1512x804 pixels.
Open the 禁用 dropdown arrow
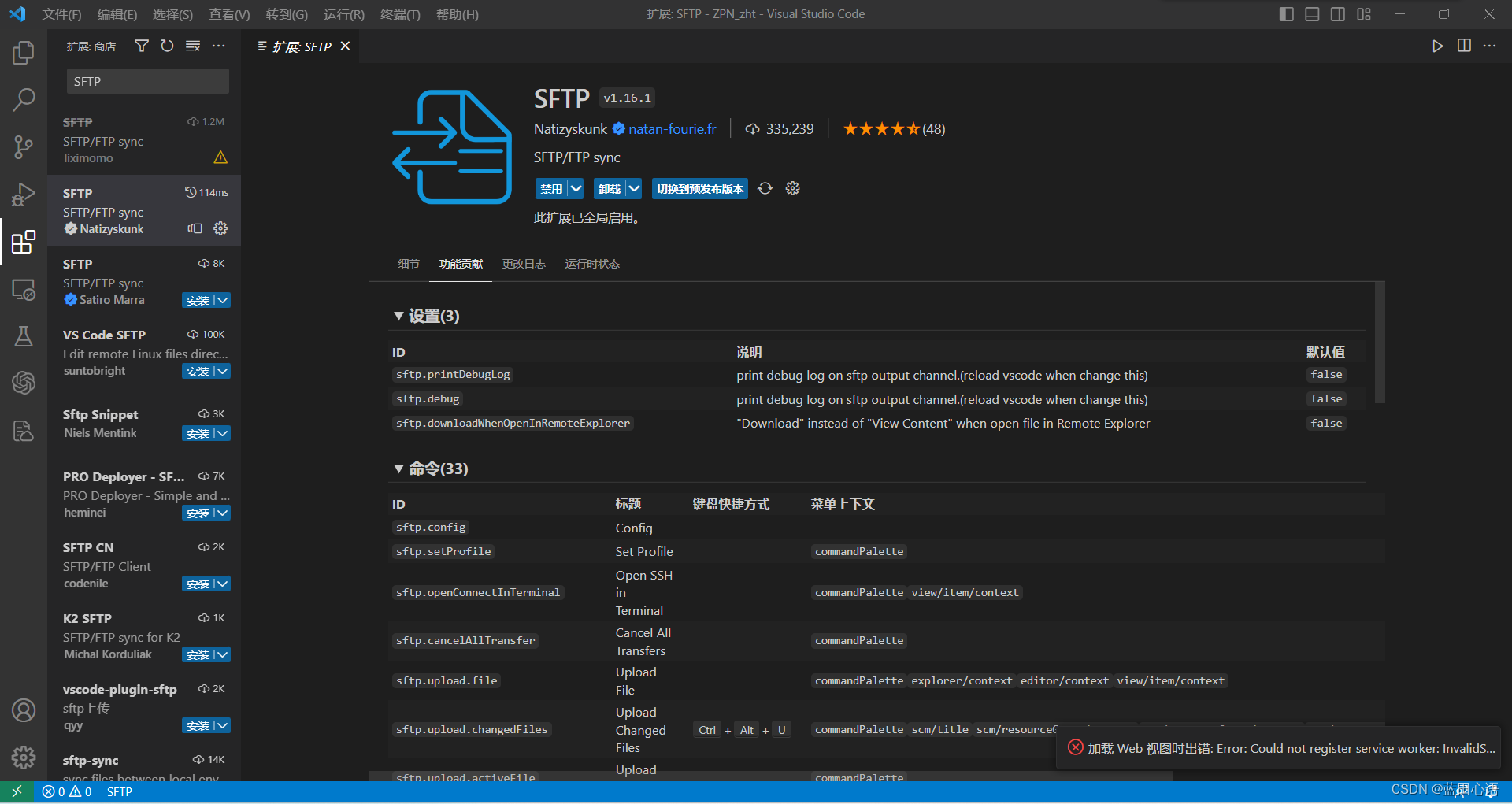[x=576, y=188]
